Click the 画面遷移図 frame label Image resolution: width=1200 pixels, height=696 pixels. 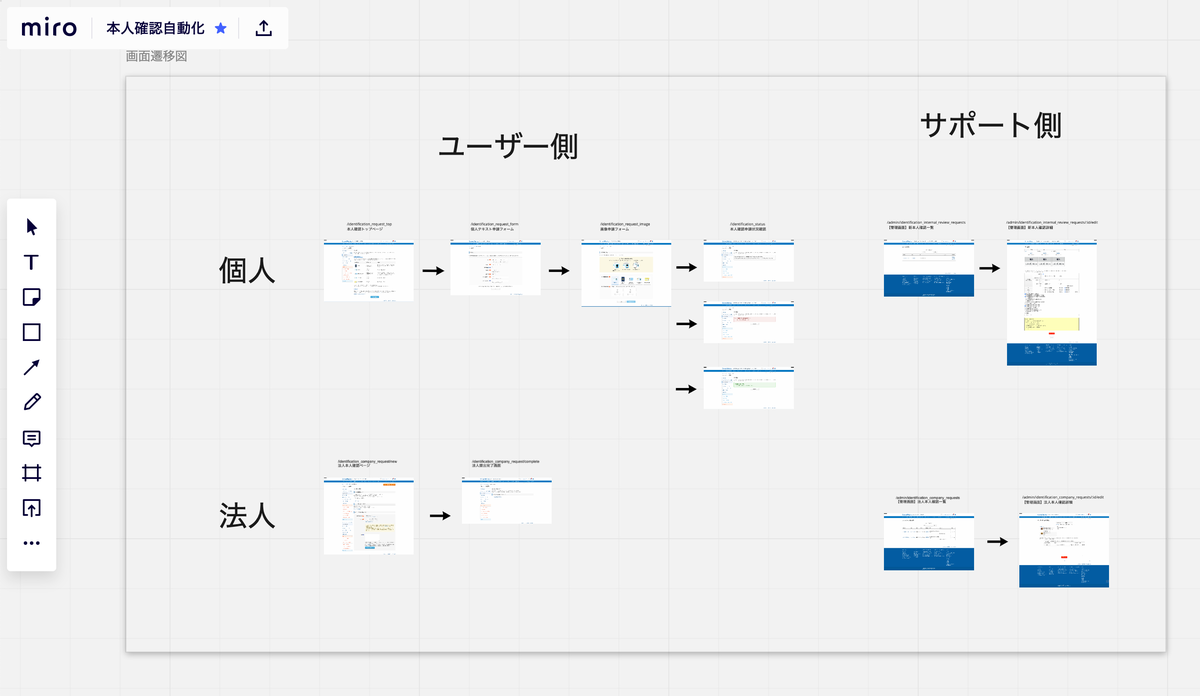pyautogui.click(x=157, y=56)
